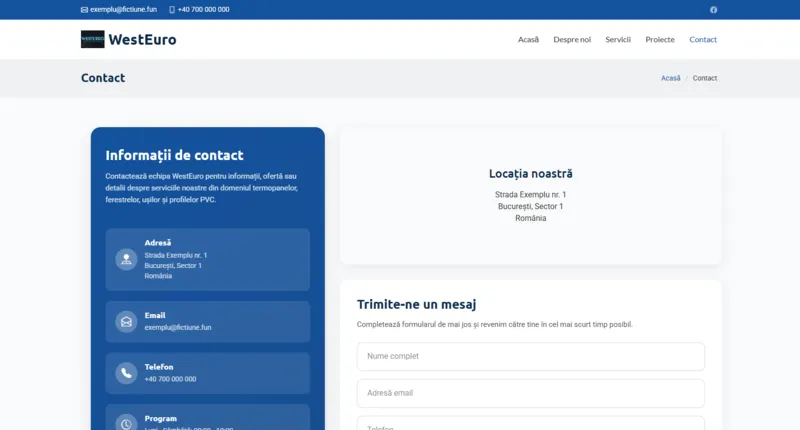
Task: Click the Adresă label in contact card
Action: 158,243
